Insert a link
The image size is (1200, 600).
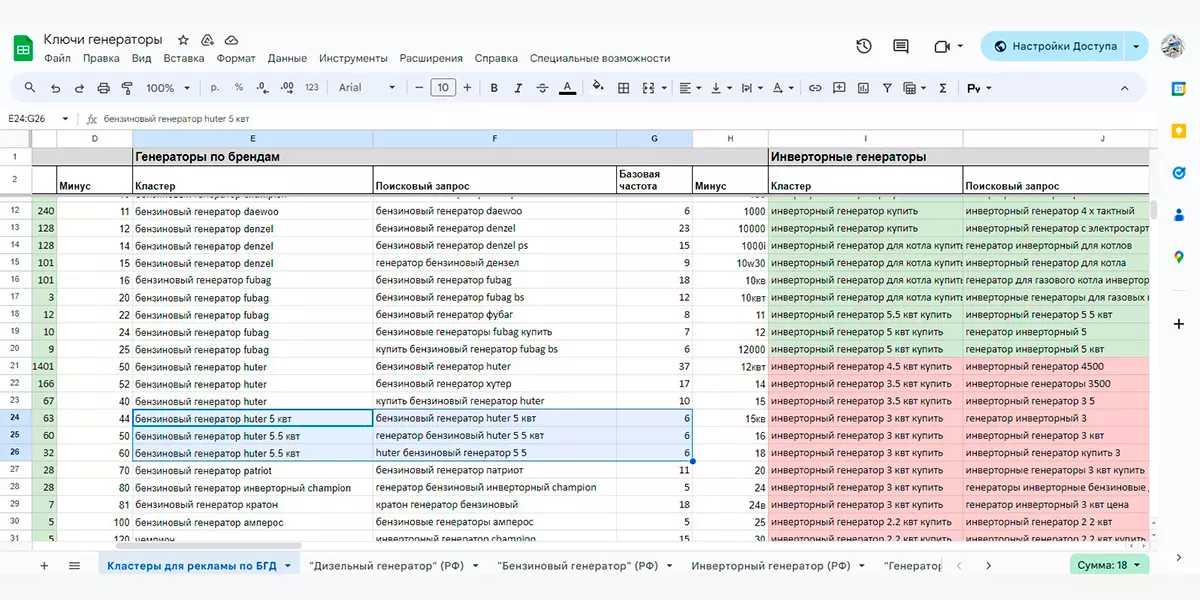click(x=815, y=88)
